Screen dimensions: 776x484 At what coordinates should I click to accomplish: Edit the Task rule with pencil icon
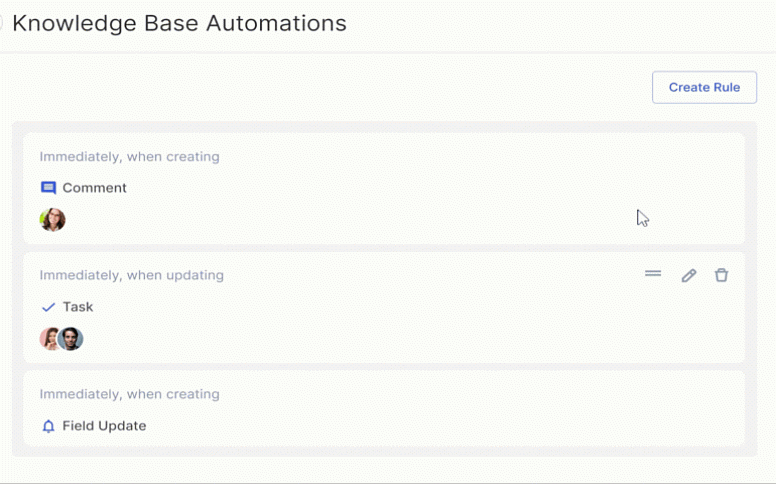coord(688,275)
